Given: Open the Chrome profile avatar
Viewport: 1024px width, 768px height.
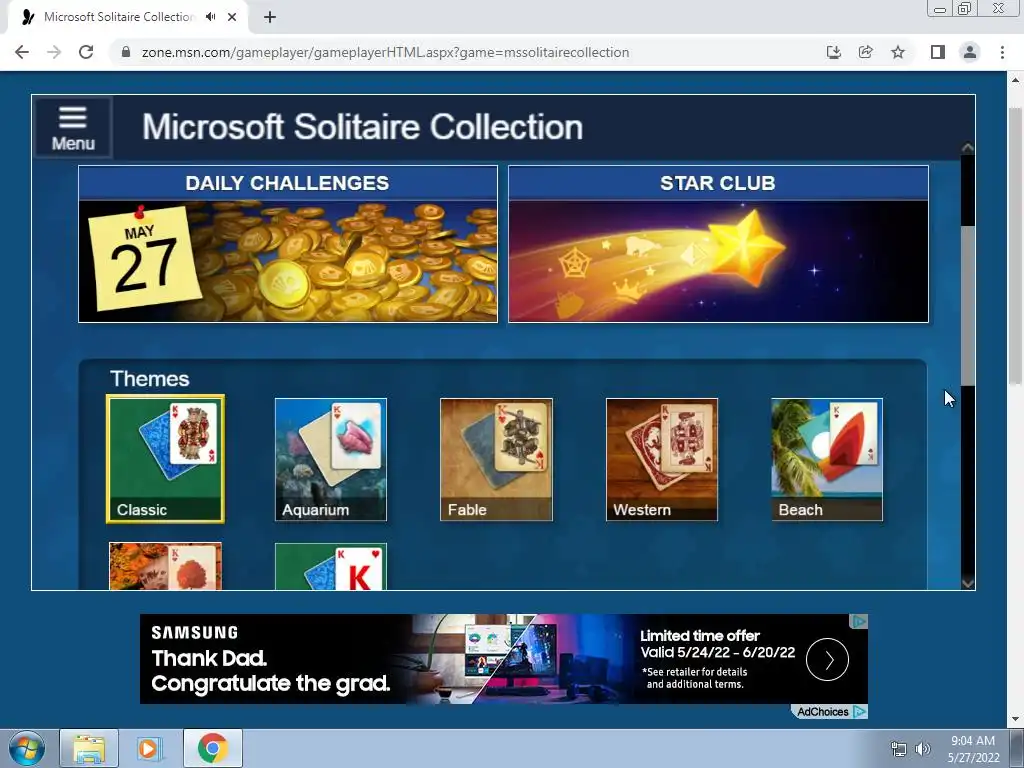Looking at the screenshot, I should (970, 52).
